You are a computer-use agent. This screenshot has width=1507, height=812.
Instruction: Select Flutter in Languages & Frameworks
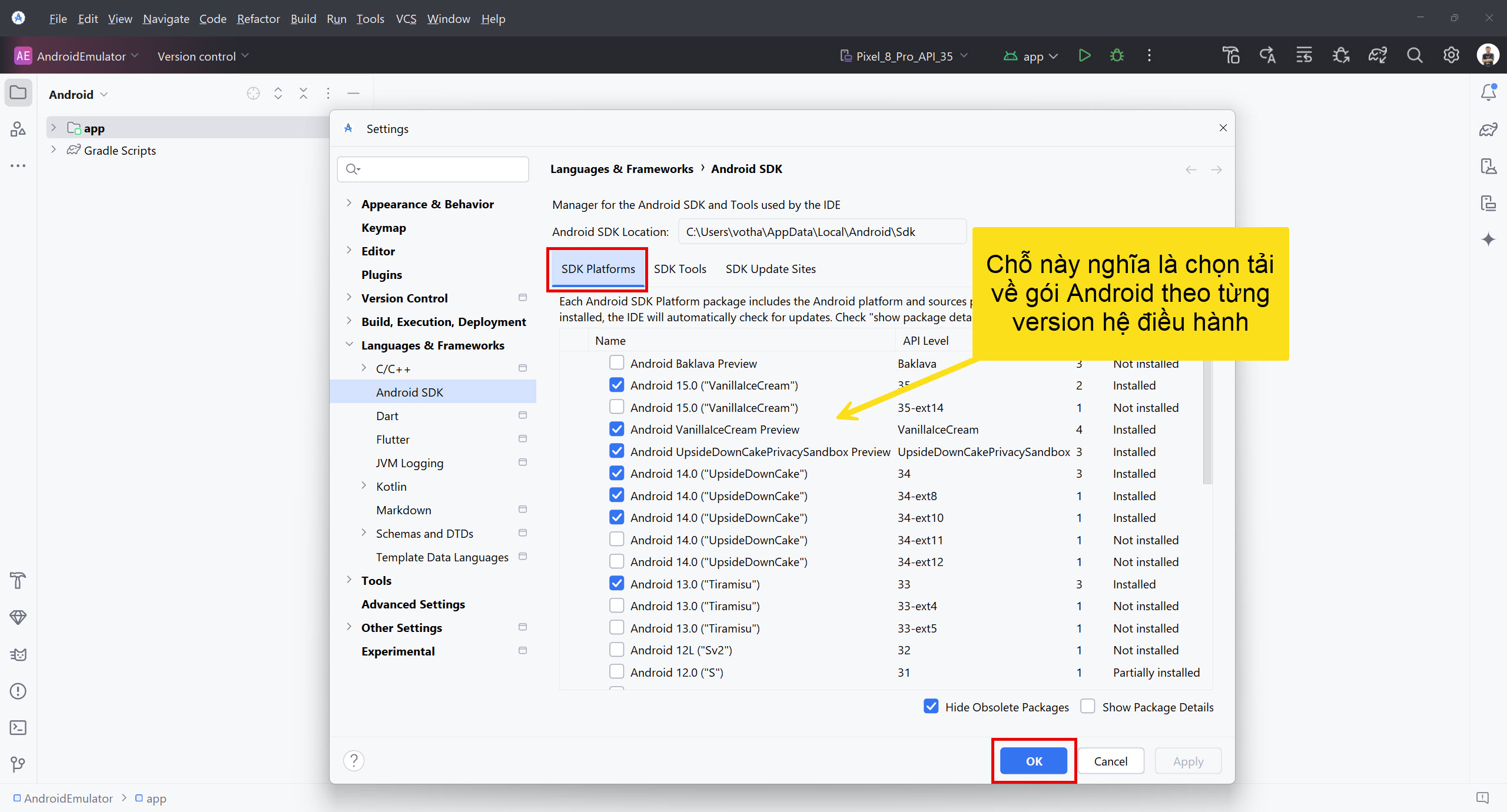(393, 440)
